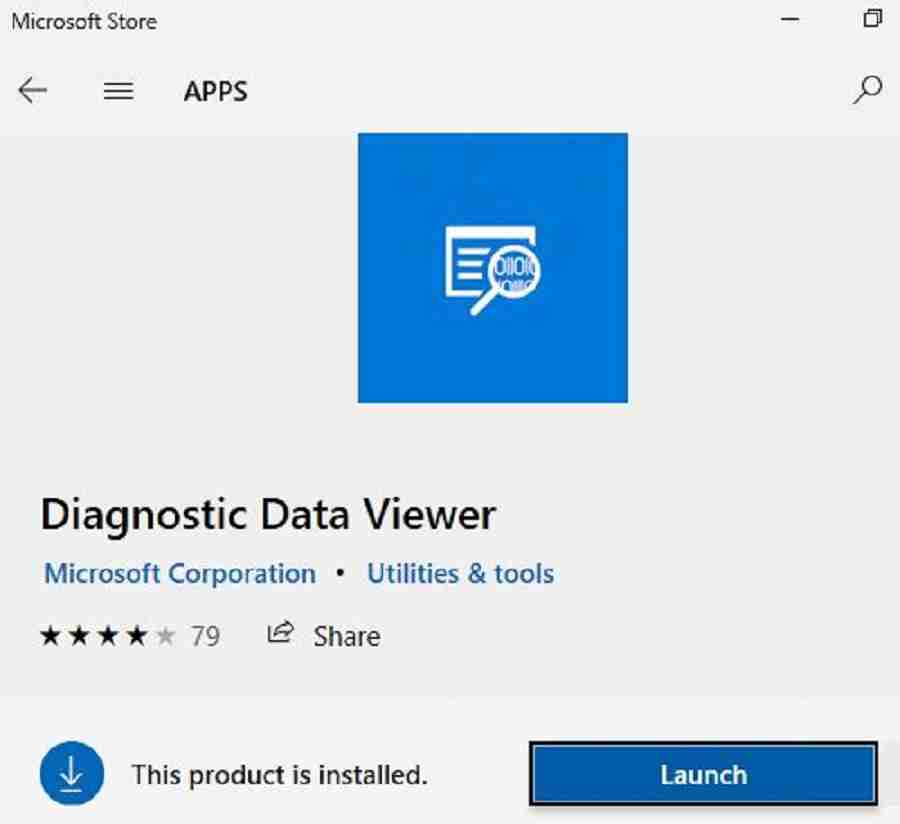The image size is (900, 824).
Task: Click the Diagnostic Data Viewer app tile
Action: 492,268
